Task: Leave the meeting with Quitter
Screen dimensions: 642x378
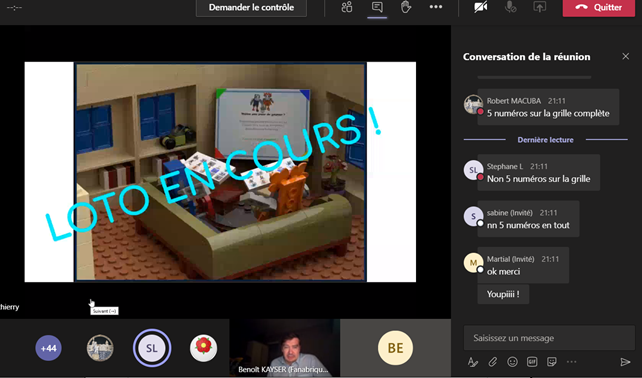Action: 599,7
